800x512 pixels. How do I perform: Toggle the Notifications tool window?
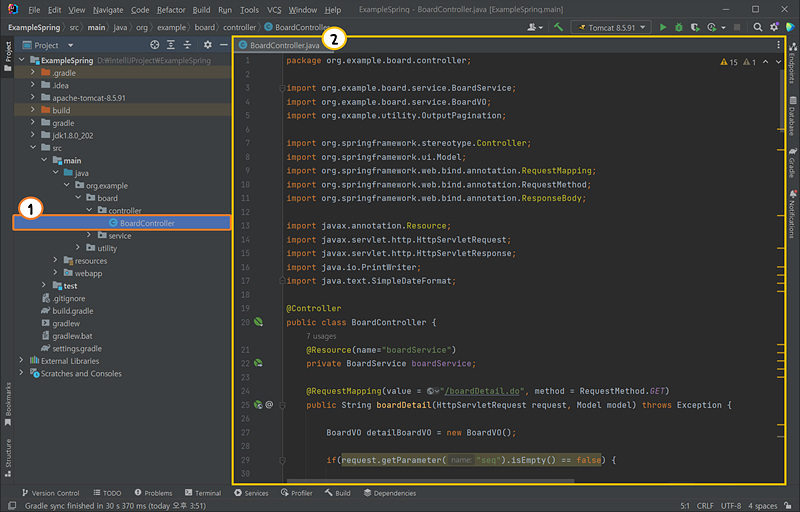(x=792, y=214)
